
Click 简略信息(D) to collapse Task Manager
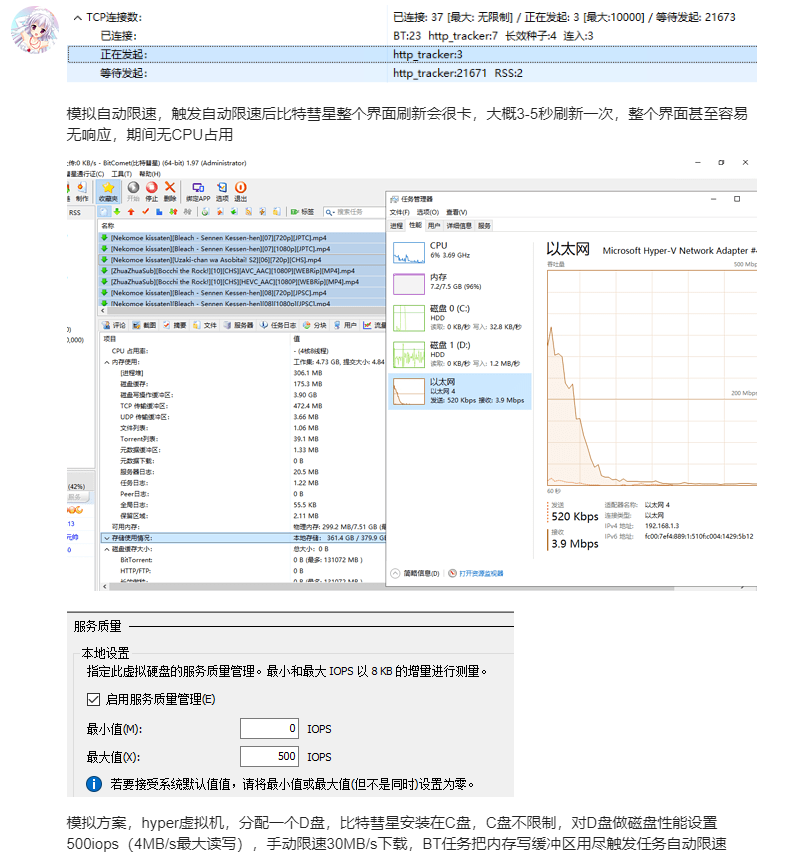(x=415, y=573)
